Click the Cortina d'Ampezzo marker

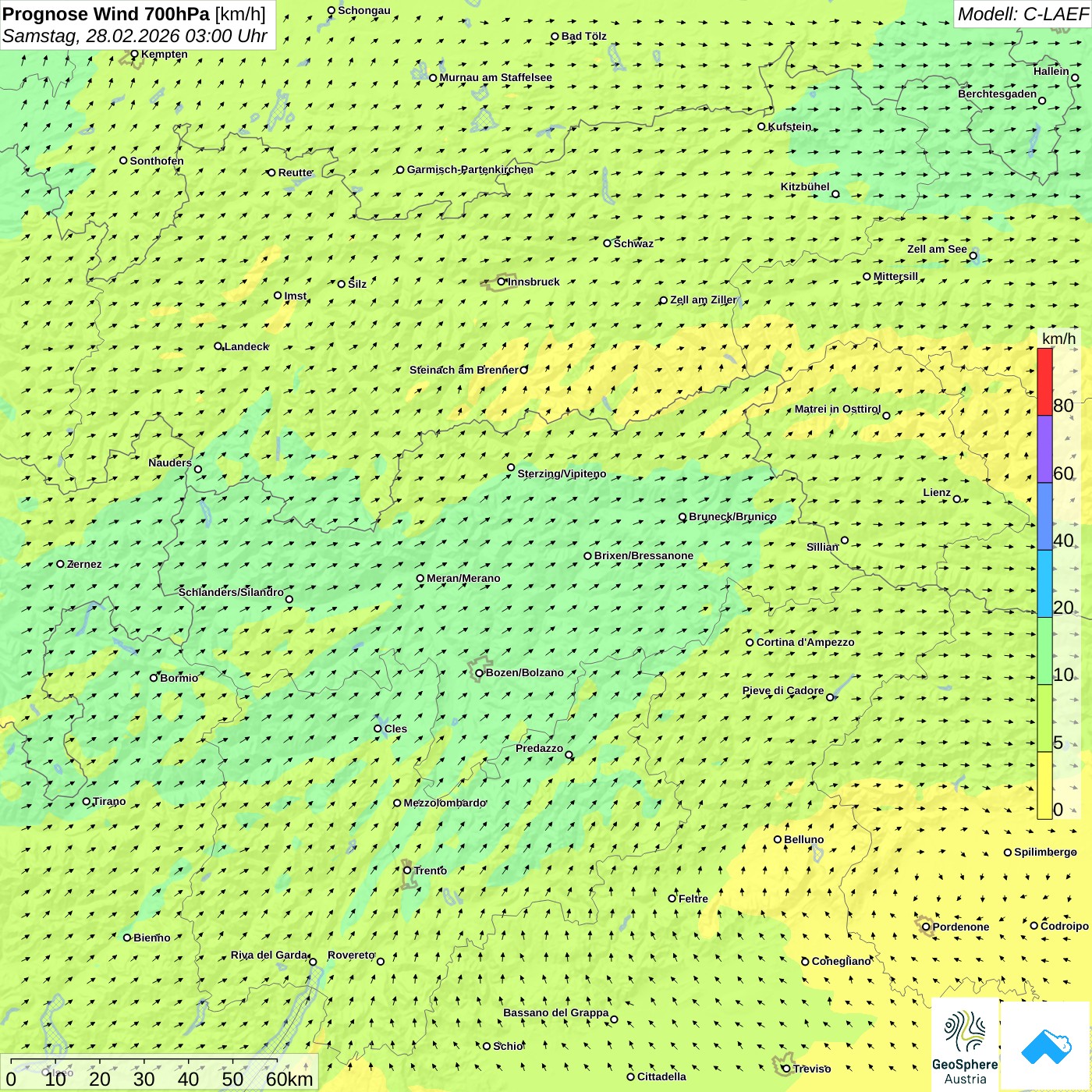pos(750,643)
